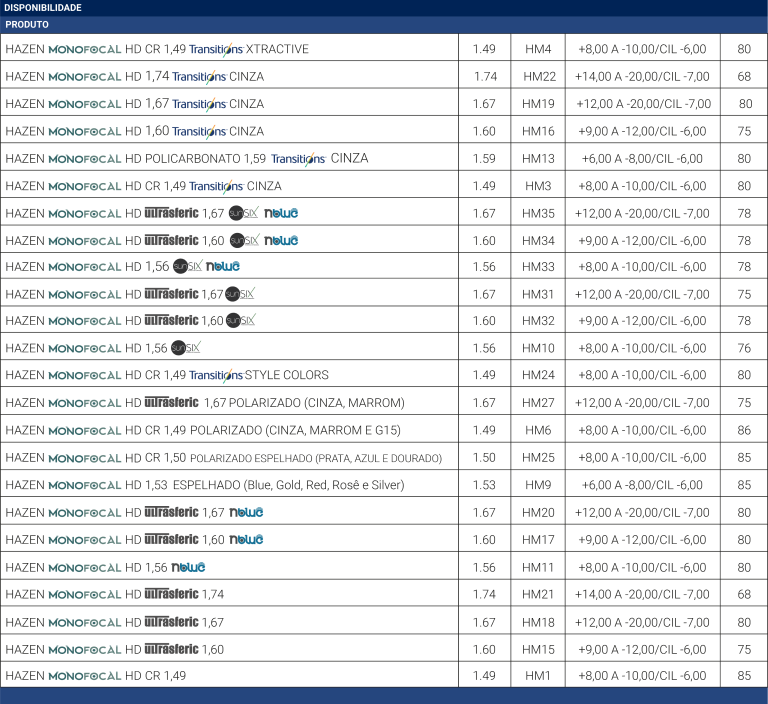Click the Ultrasferic logo in the HM21 row
Screen dimensions: 768x704
pos(171,594)
